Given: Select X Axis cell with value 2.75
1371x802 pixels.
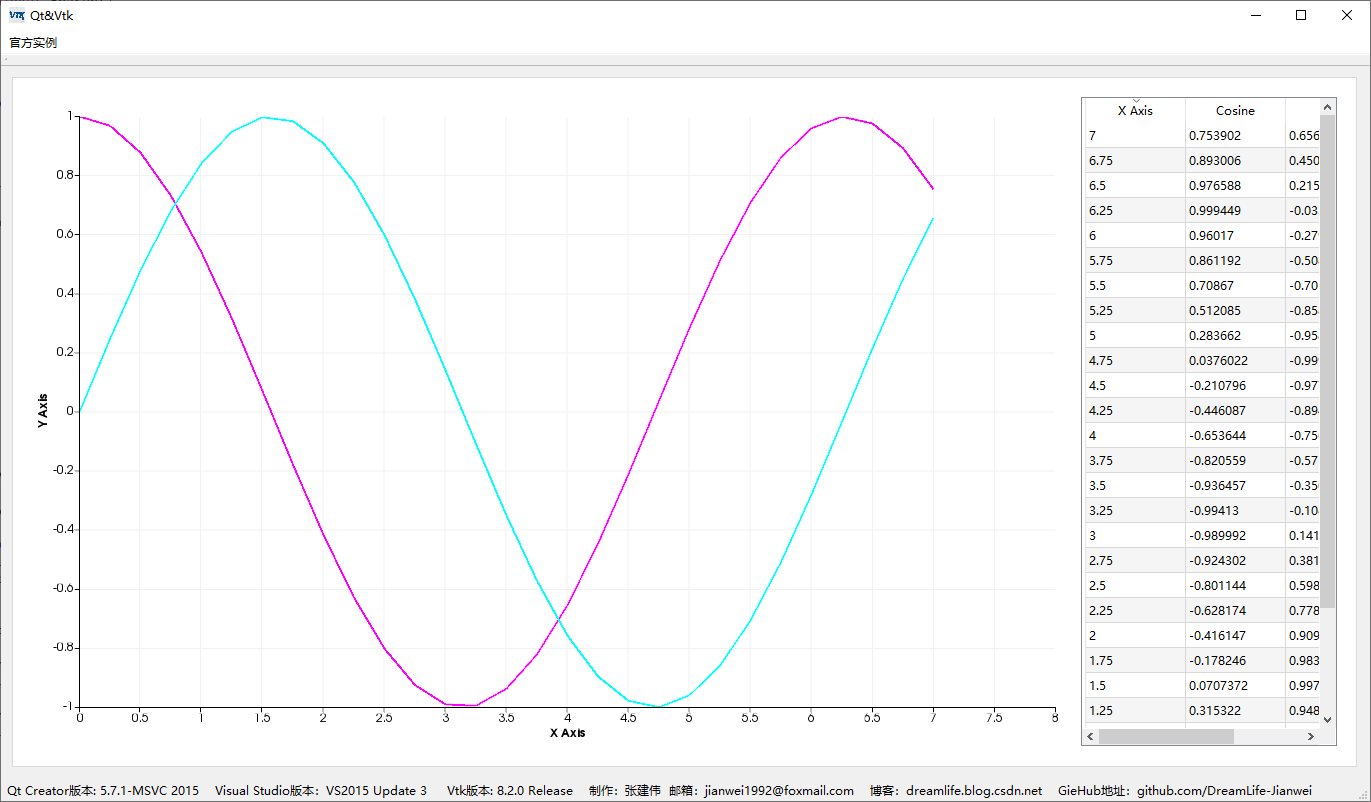Looking at the screenshot, I should pos(1135,560).
